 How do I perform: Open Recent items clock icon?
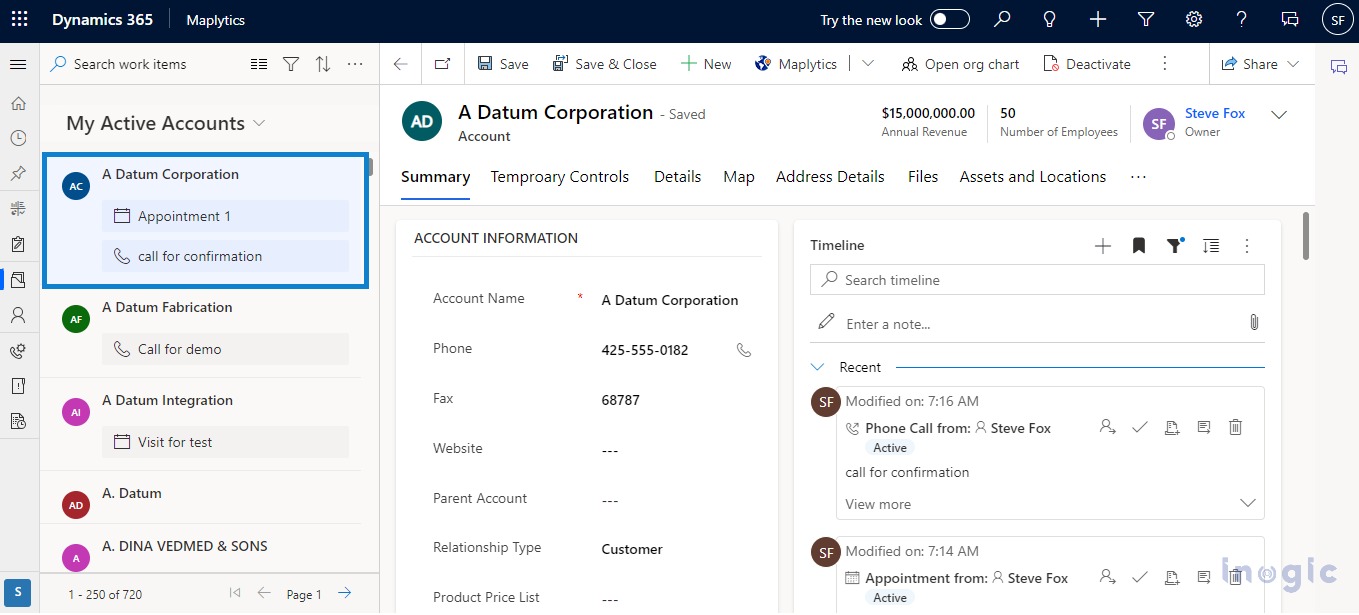18,138
